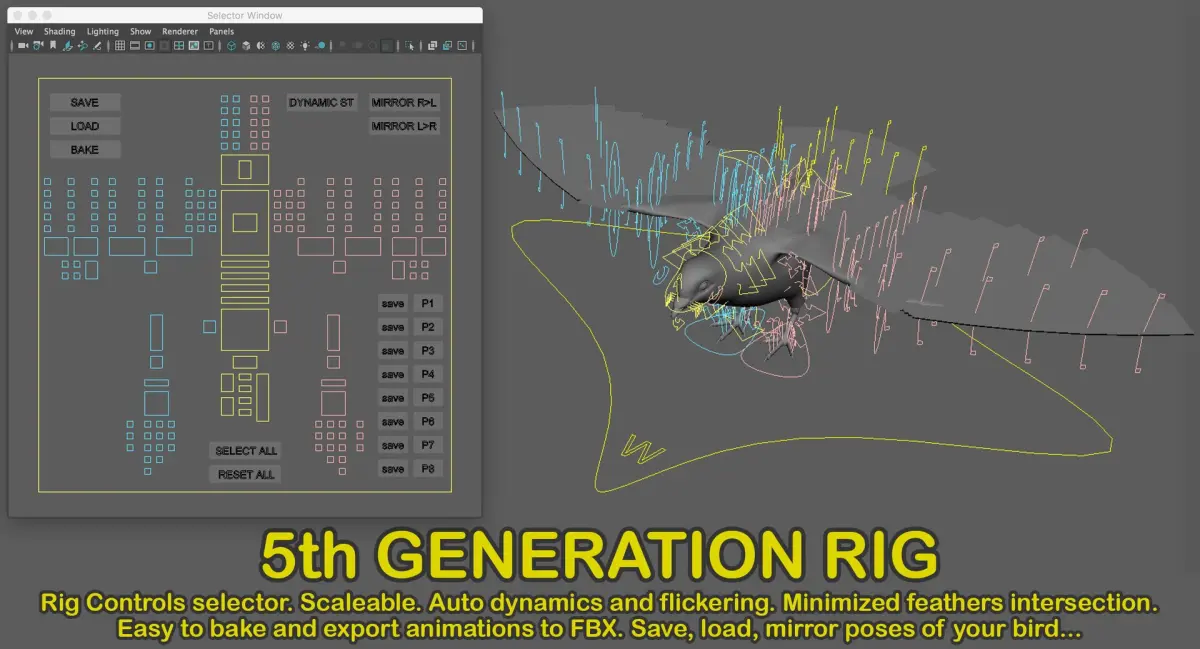This screenshot has width=1200, height=649.
Task: Switch to wireframe cube icon
Action: tap(231, 45)
